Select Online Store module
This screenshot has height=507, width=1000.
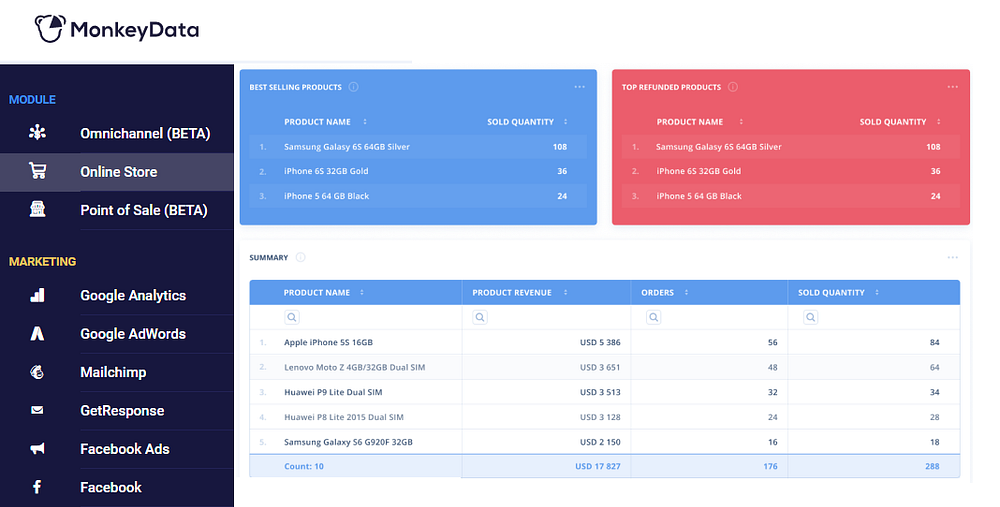[117, 172]
